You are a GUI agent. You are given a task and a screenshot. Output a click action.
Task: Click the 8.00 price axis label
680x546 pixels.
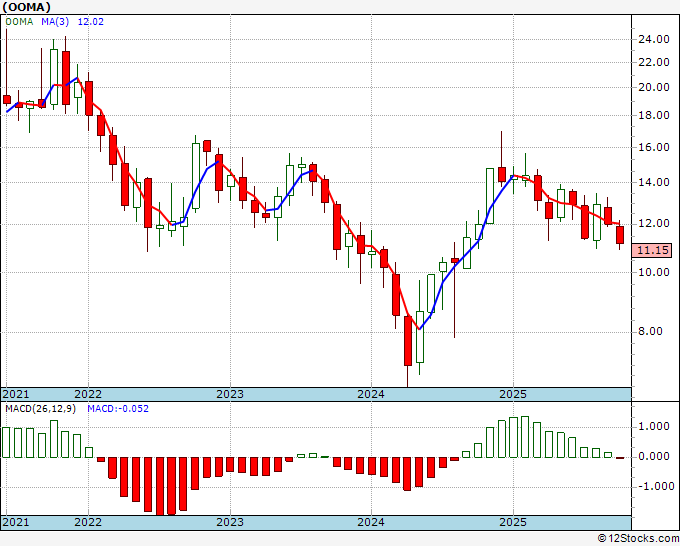pos(651,331)
